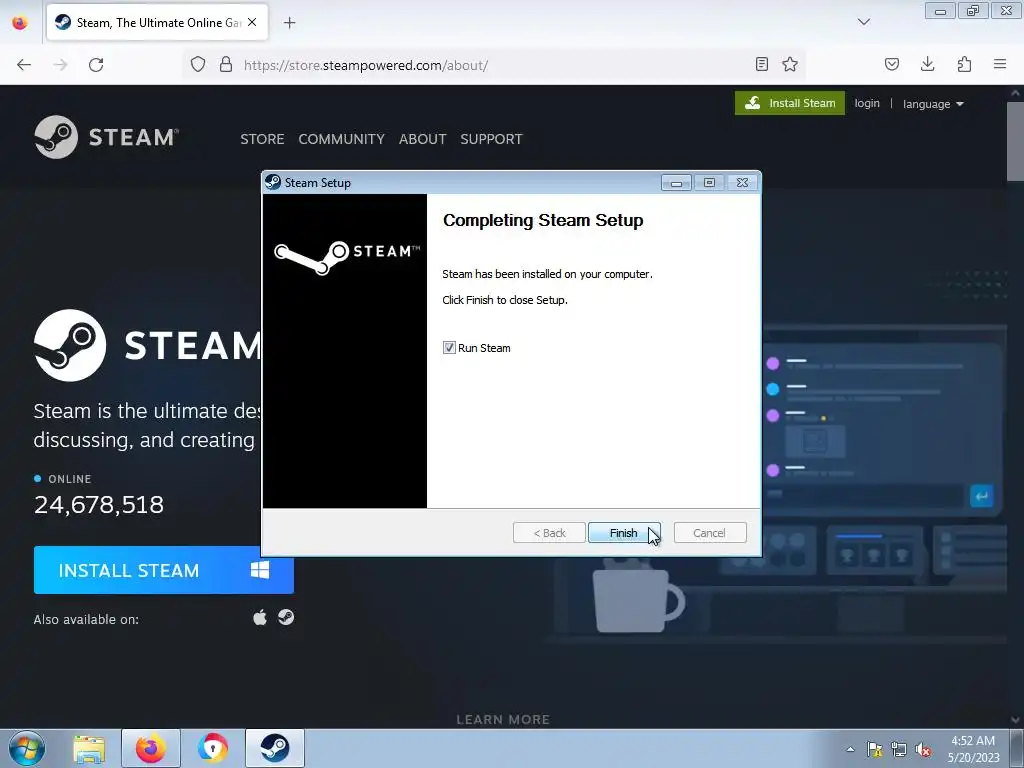Image resolution: width=1024 pixels, height=768 pixels.
Task: Select the Steam, The Ultimate Online Game tab
Action: click(x=157, y=22)
